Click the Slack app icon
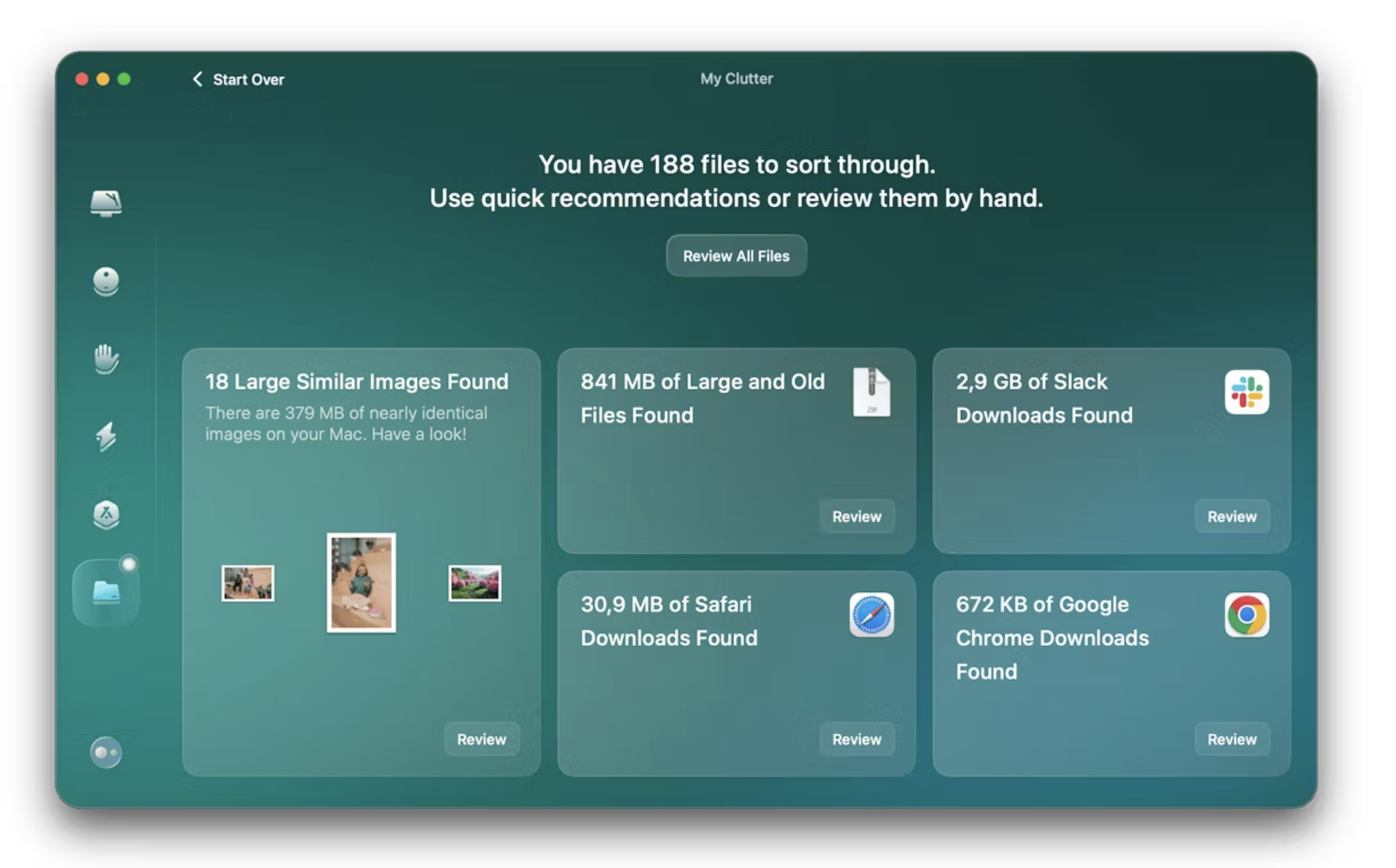This screenshot has height=868, width=1396. (1246, 392)
